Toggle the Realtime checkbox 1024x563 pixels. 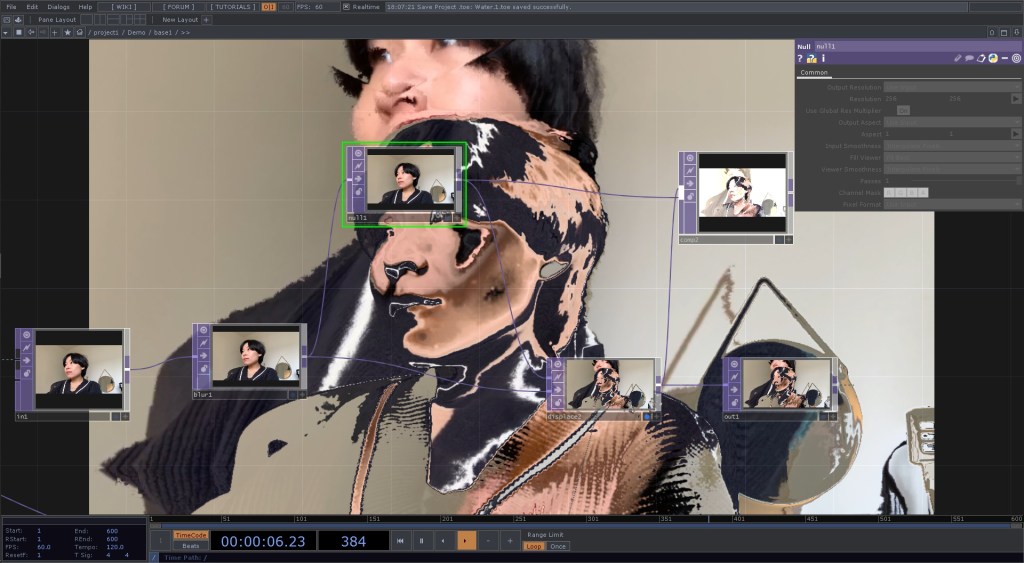click(346, 7)
